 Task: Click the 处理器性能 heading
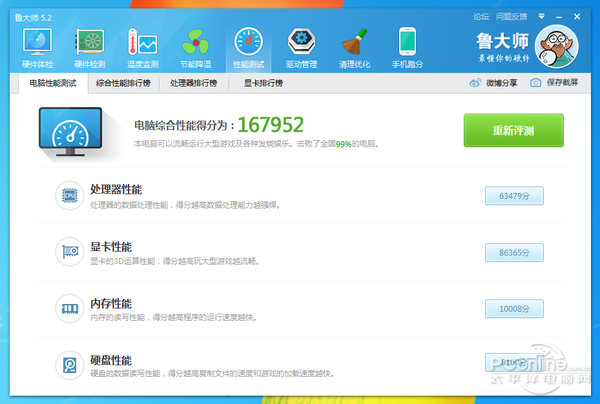click(116, 189)
